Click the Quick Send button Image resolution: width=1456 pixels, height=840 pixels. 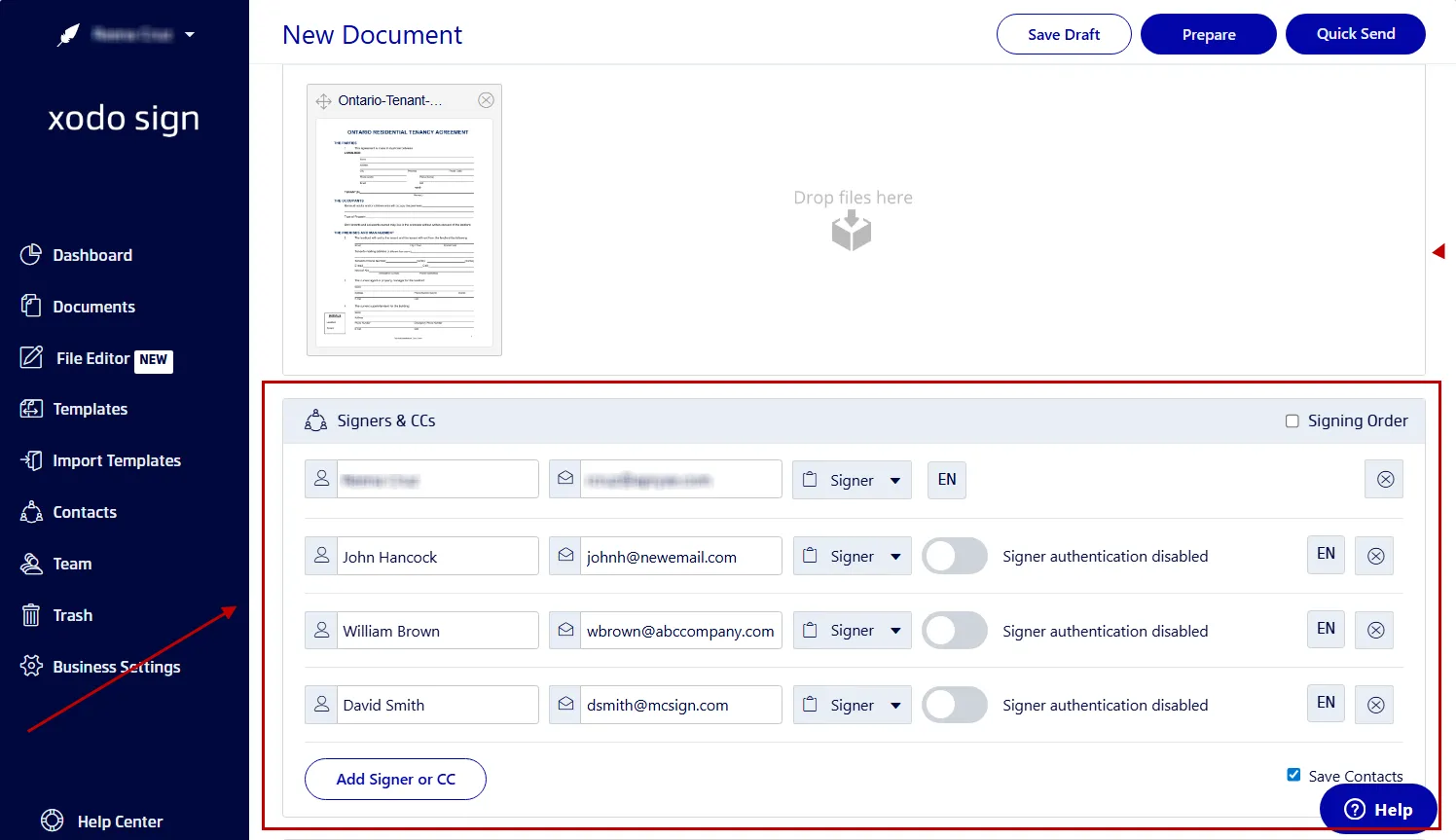(1356, 34)
